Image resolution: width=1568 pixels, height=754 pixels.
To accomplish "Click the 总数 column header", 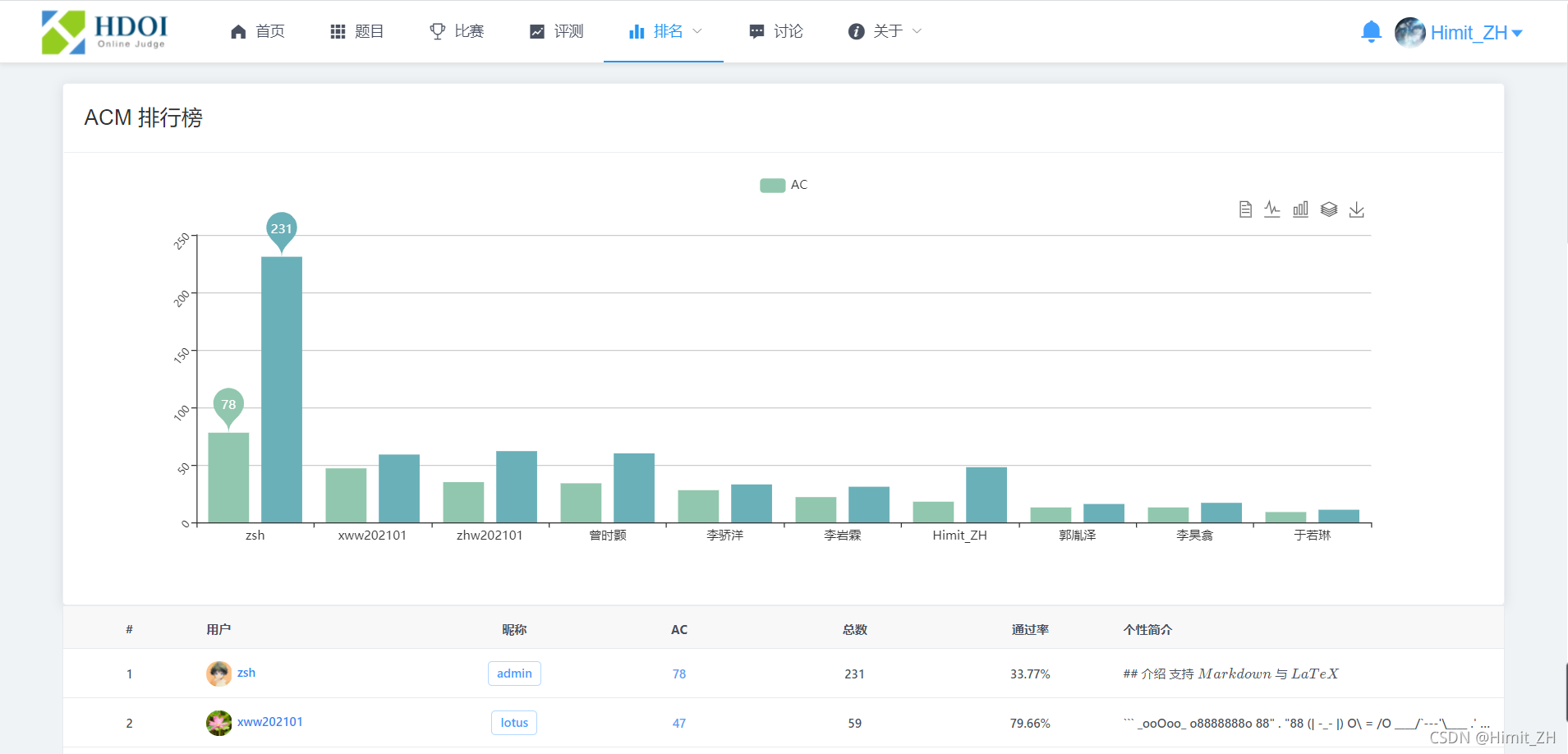I will 855,630.
